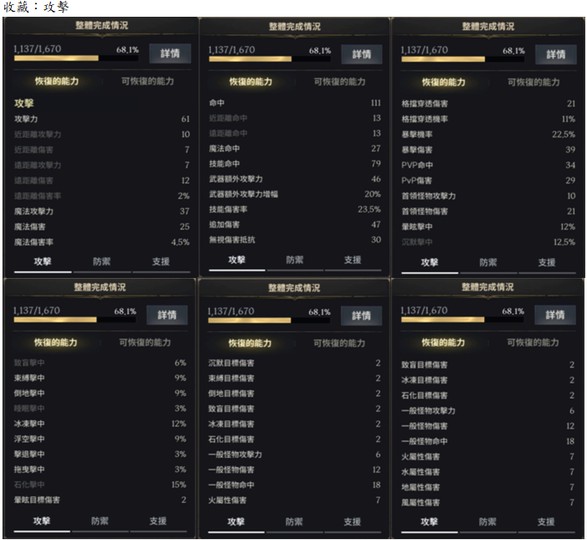
Task: Select 攻擊 tab below 風屬性傷害 row
Action: pyautogui.click(x=429, y=522)
